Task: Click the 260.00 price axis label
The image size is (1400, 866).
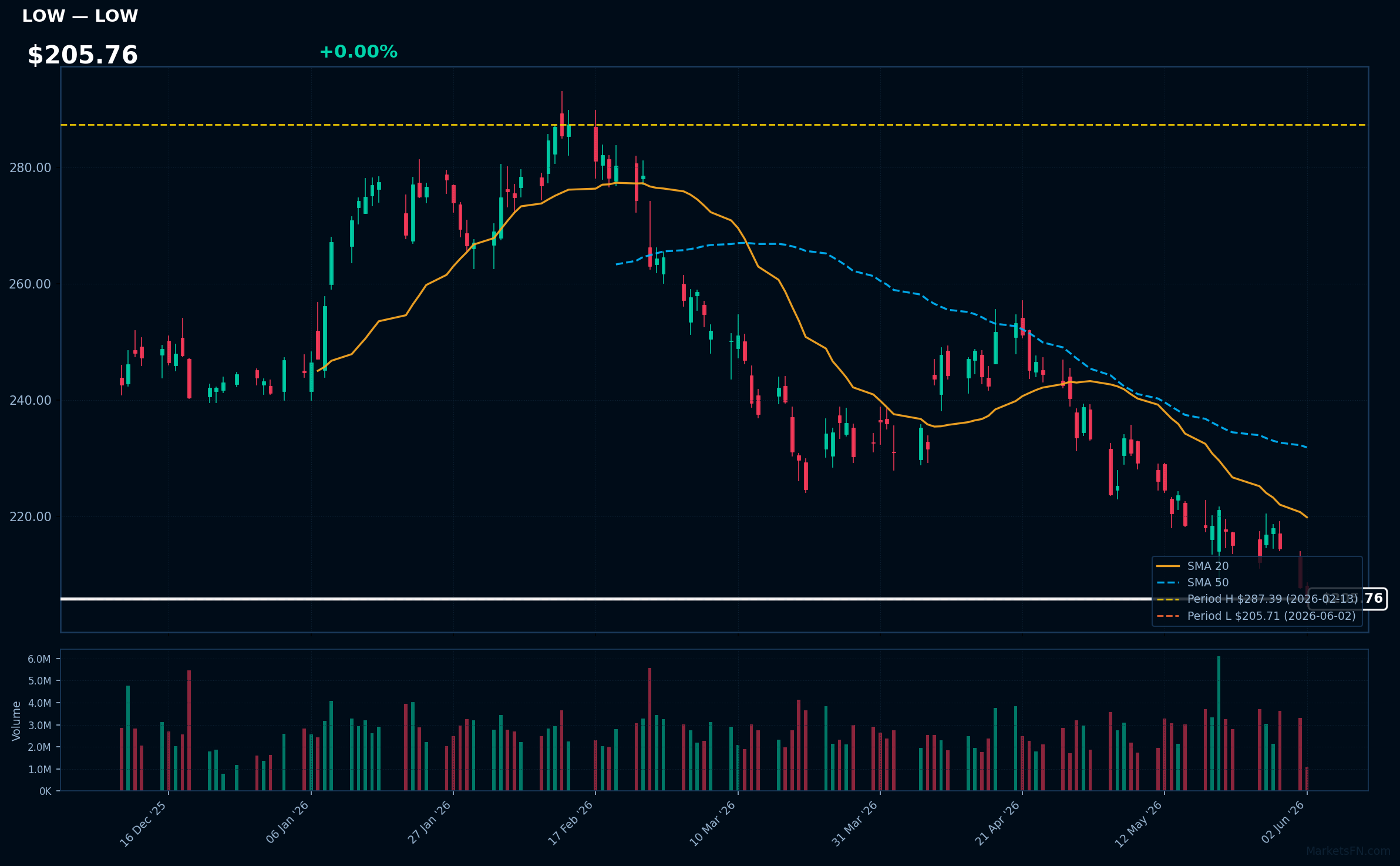Action: (31, 284)
